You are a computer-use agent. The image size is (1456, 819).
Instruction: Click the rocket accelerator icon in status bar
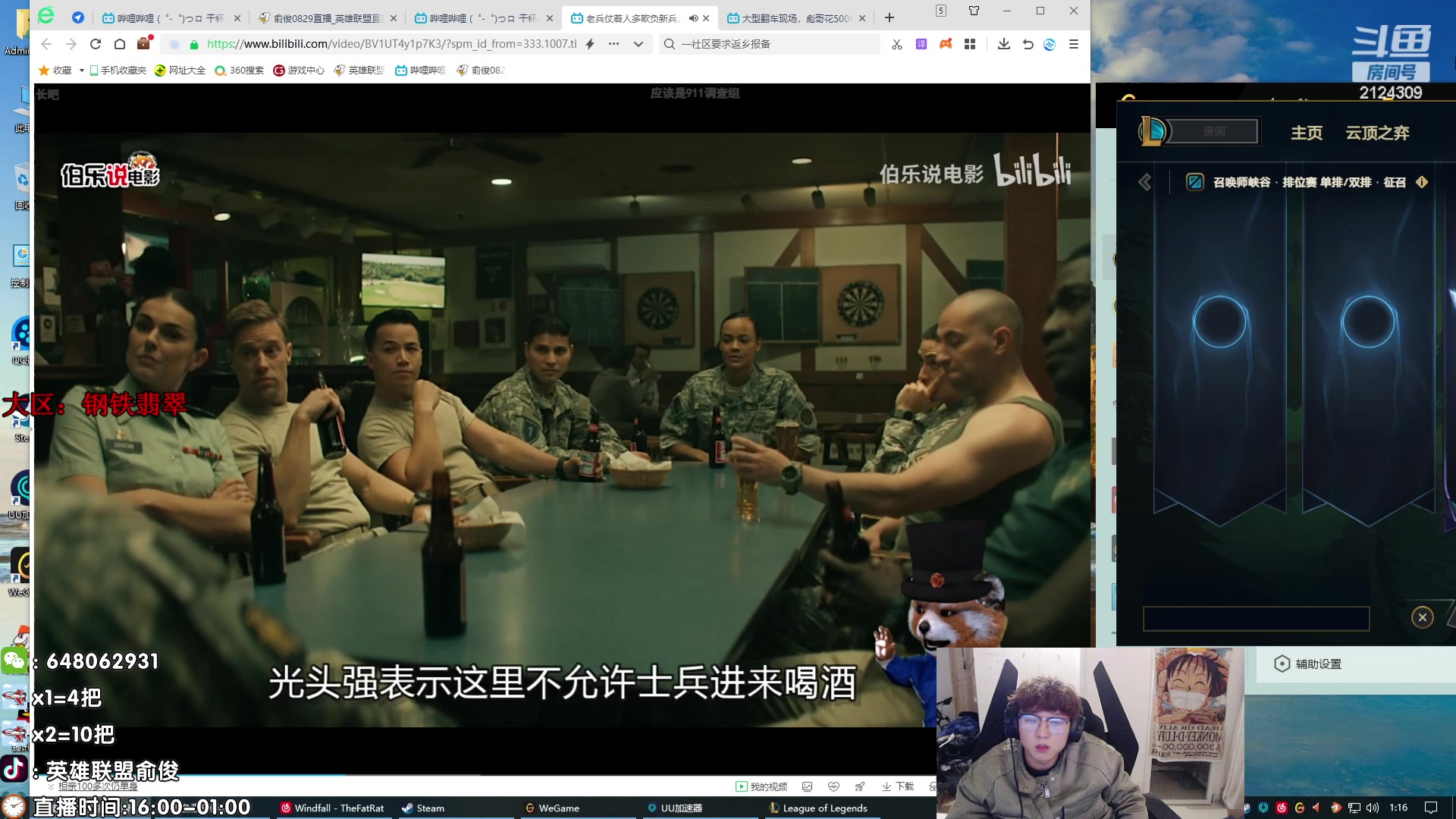[x=859, y=786]
